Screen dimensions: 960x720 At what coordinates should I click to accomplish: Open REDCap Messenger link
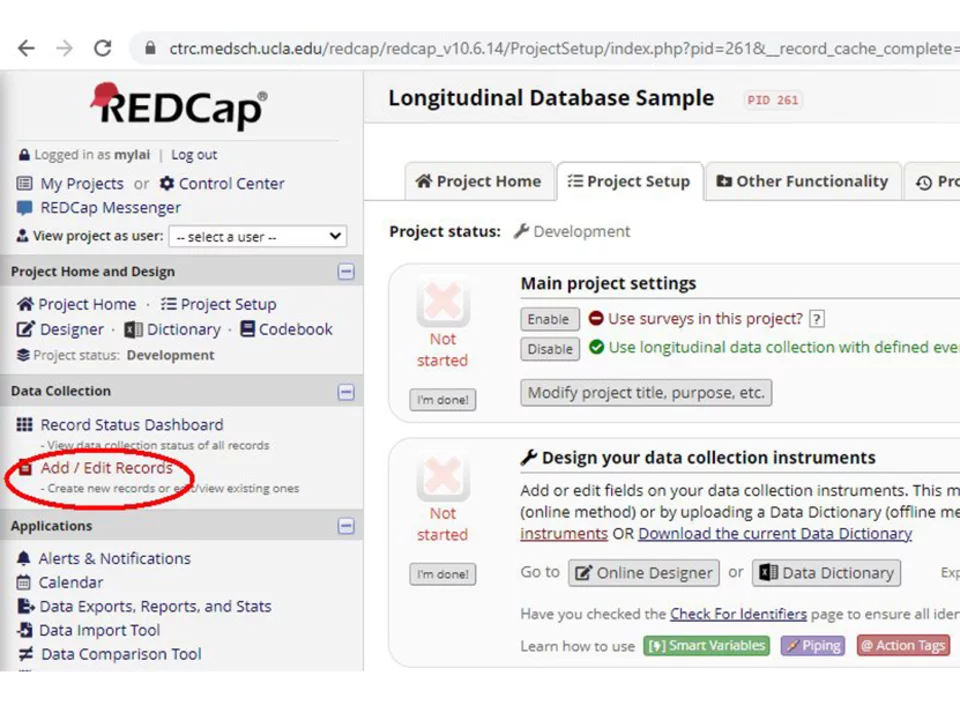[110, 208]
